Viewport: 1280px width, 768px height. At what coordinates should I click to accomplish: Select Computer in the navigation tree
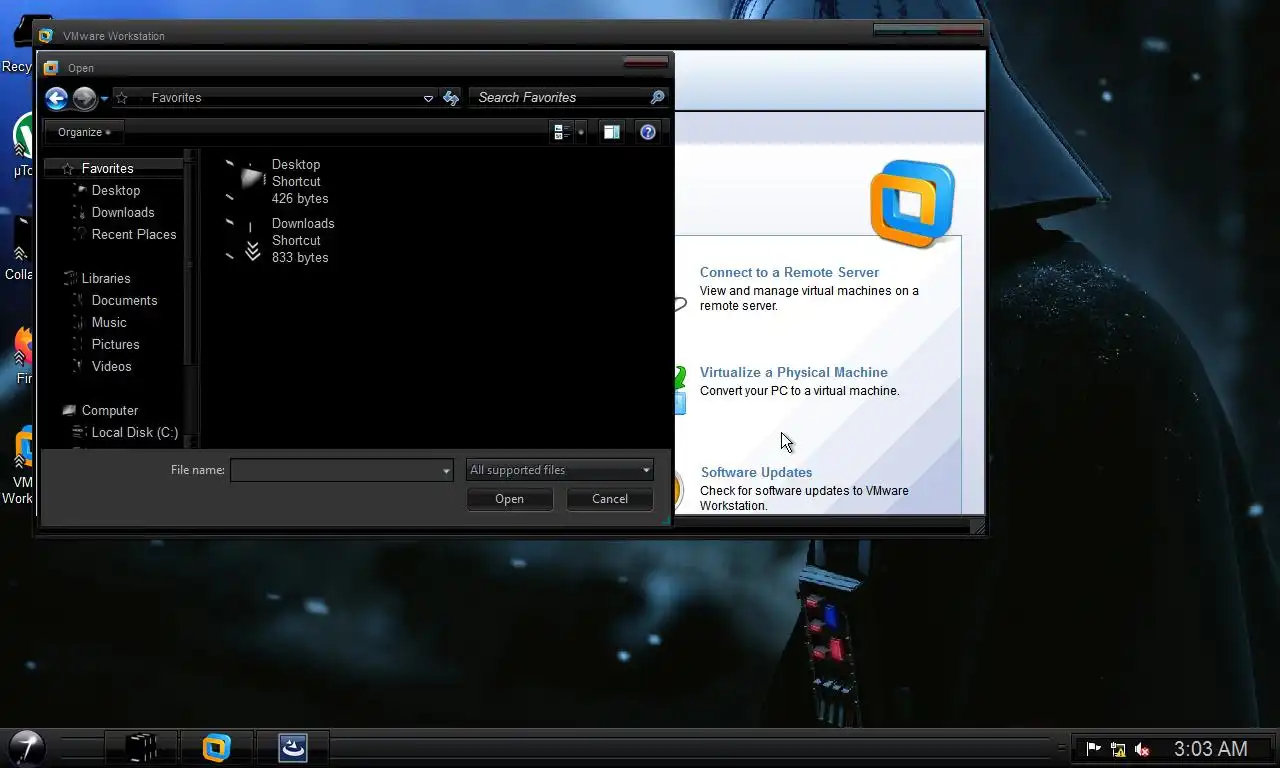[x=110, y=410]
